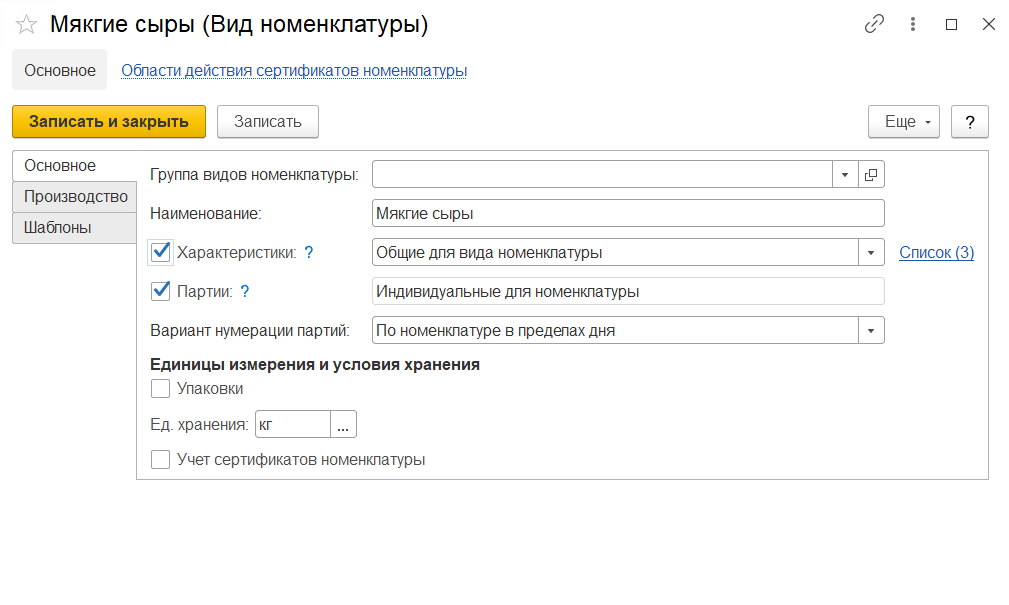Click the Записать и закрыть button
This screenshot has height=605, width=1009.
pos(109,122)
